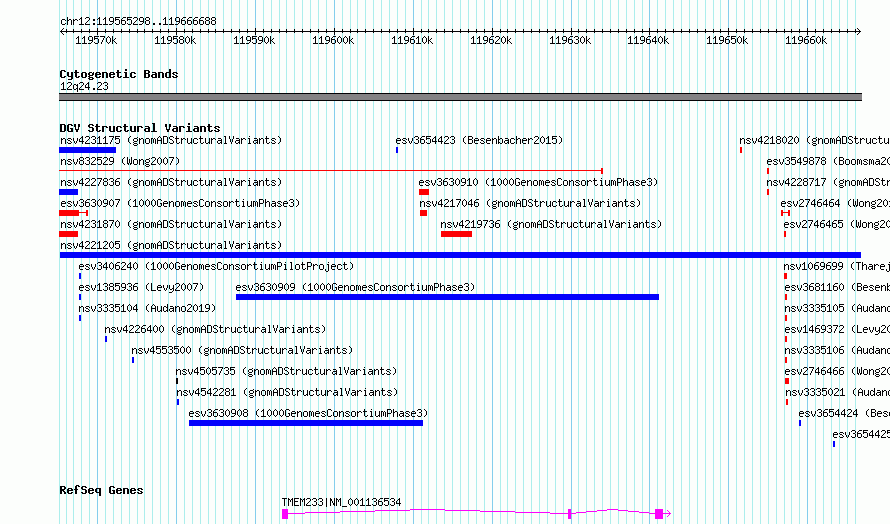This screenshot has width=890, height=524.
Task: Click the 119600k ruler position
Action: pos(333,40)
